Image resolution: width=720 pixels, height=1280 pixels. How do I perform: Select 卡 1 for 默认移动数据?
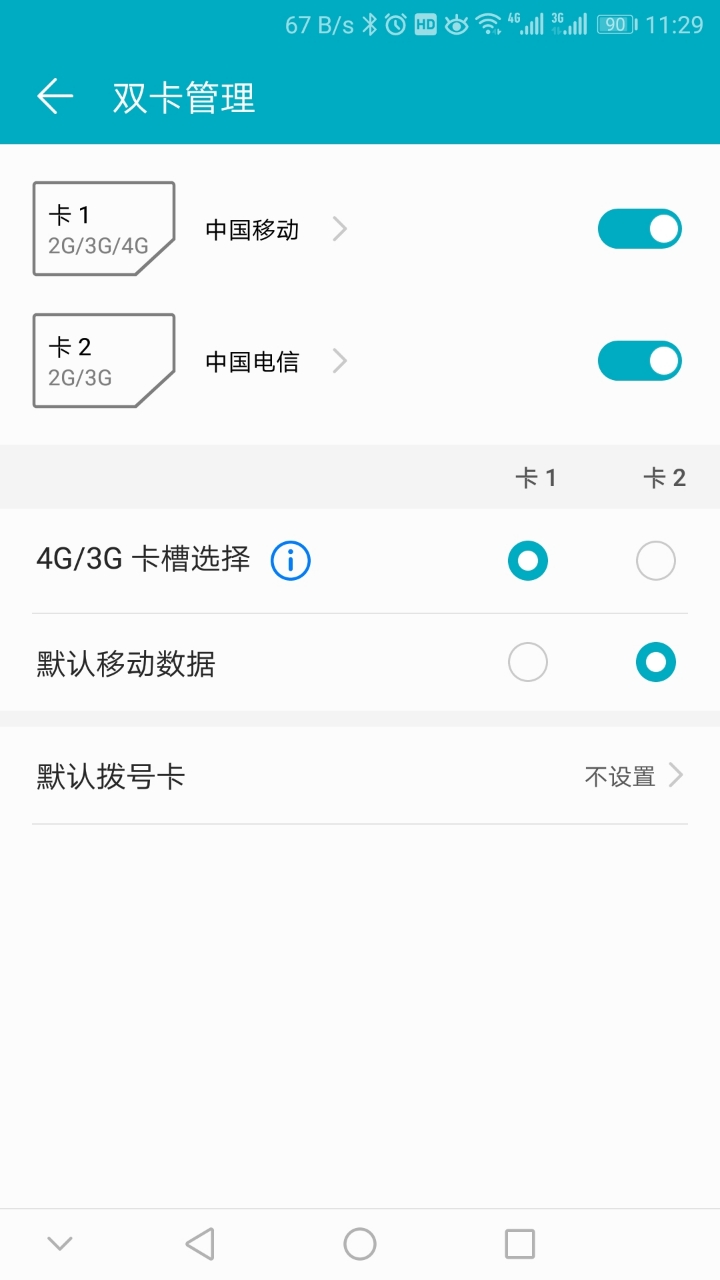[x=528, y=662]
